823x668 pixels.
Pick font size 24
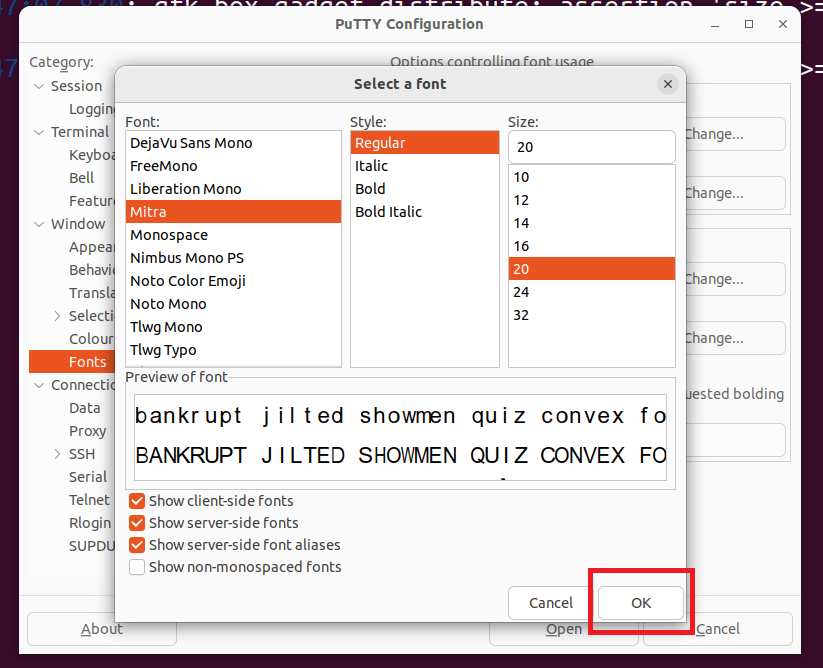592,292
